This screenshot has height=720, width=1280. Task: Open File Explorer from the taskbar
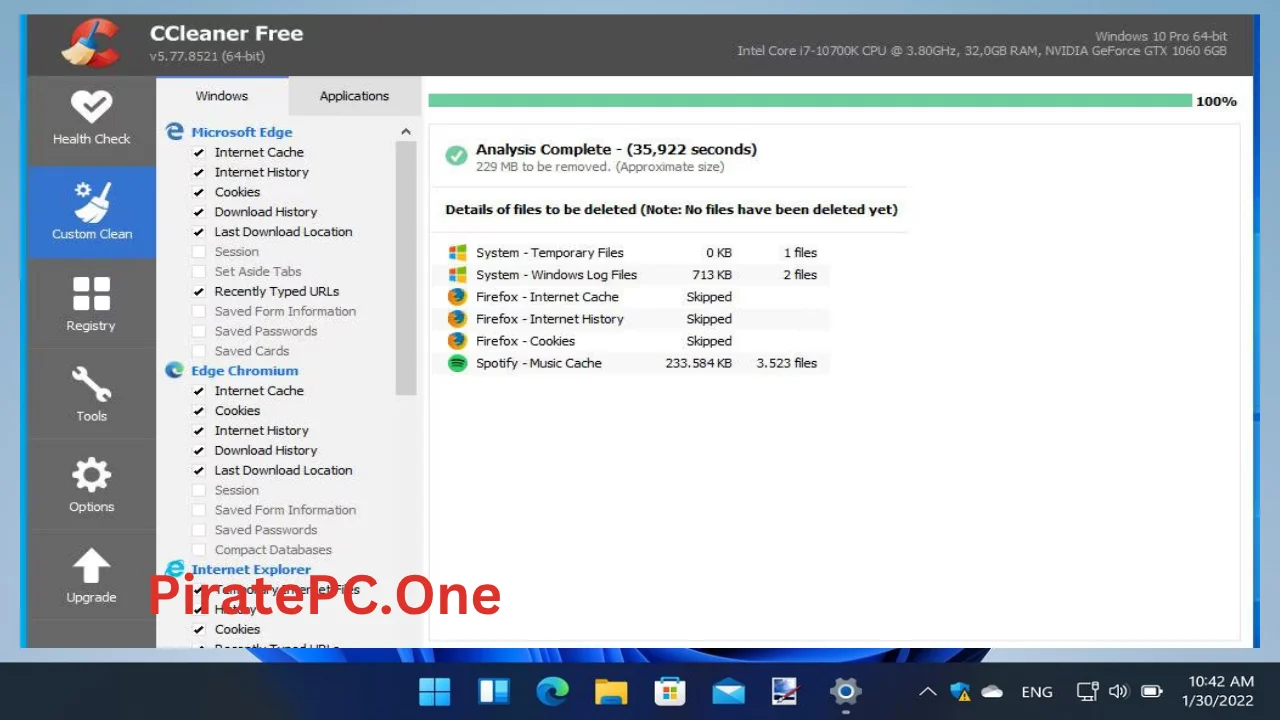(x=611, y=691)
